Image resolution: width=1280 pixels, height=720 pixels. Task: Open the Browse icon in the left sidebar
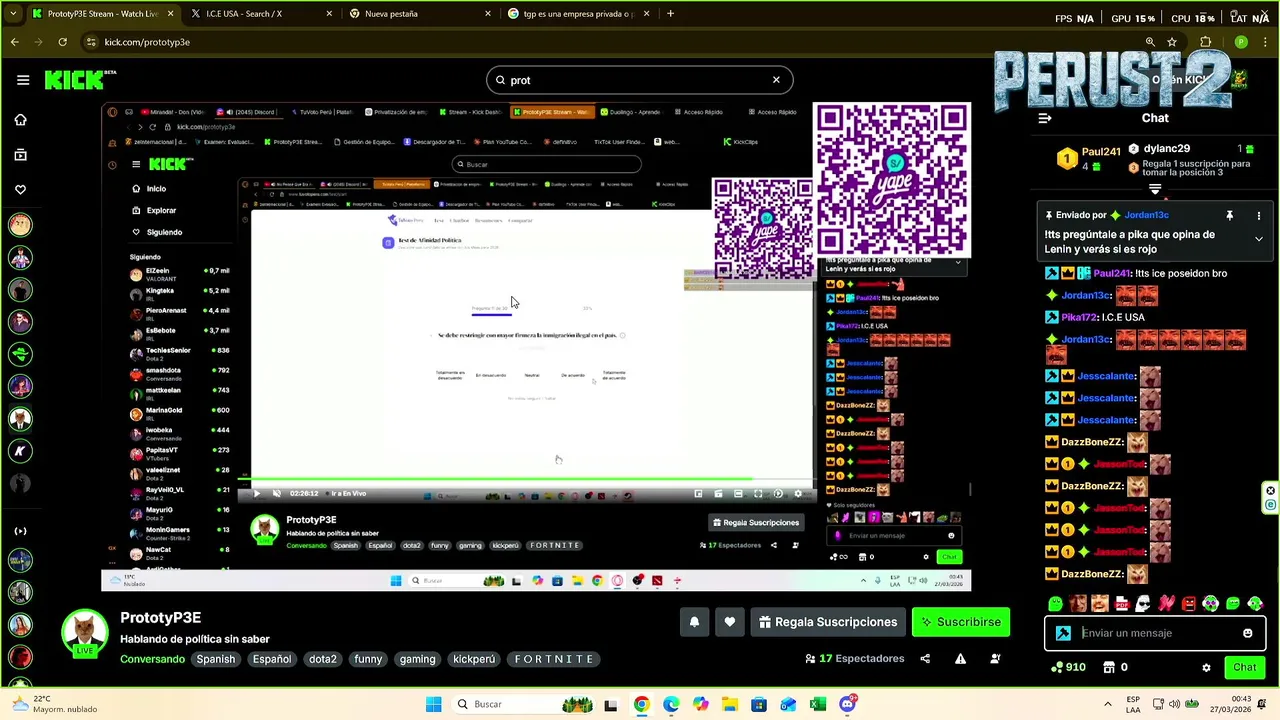[x=20, y=155]
